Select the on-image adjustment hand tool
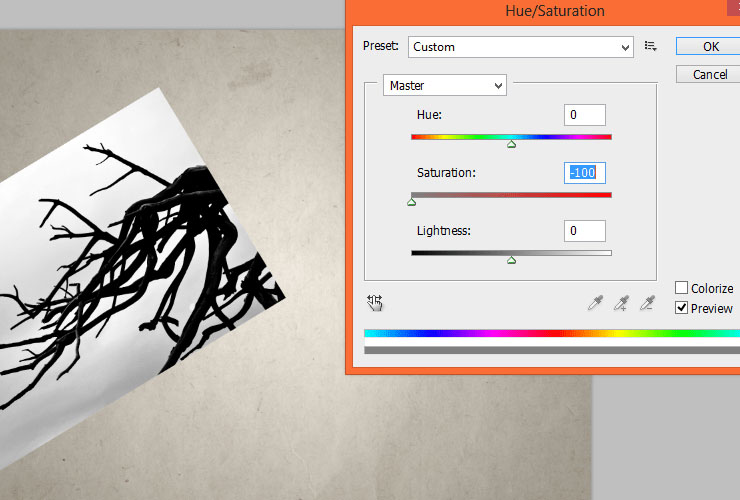The image size is (740, 500). click(375, 303)
